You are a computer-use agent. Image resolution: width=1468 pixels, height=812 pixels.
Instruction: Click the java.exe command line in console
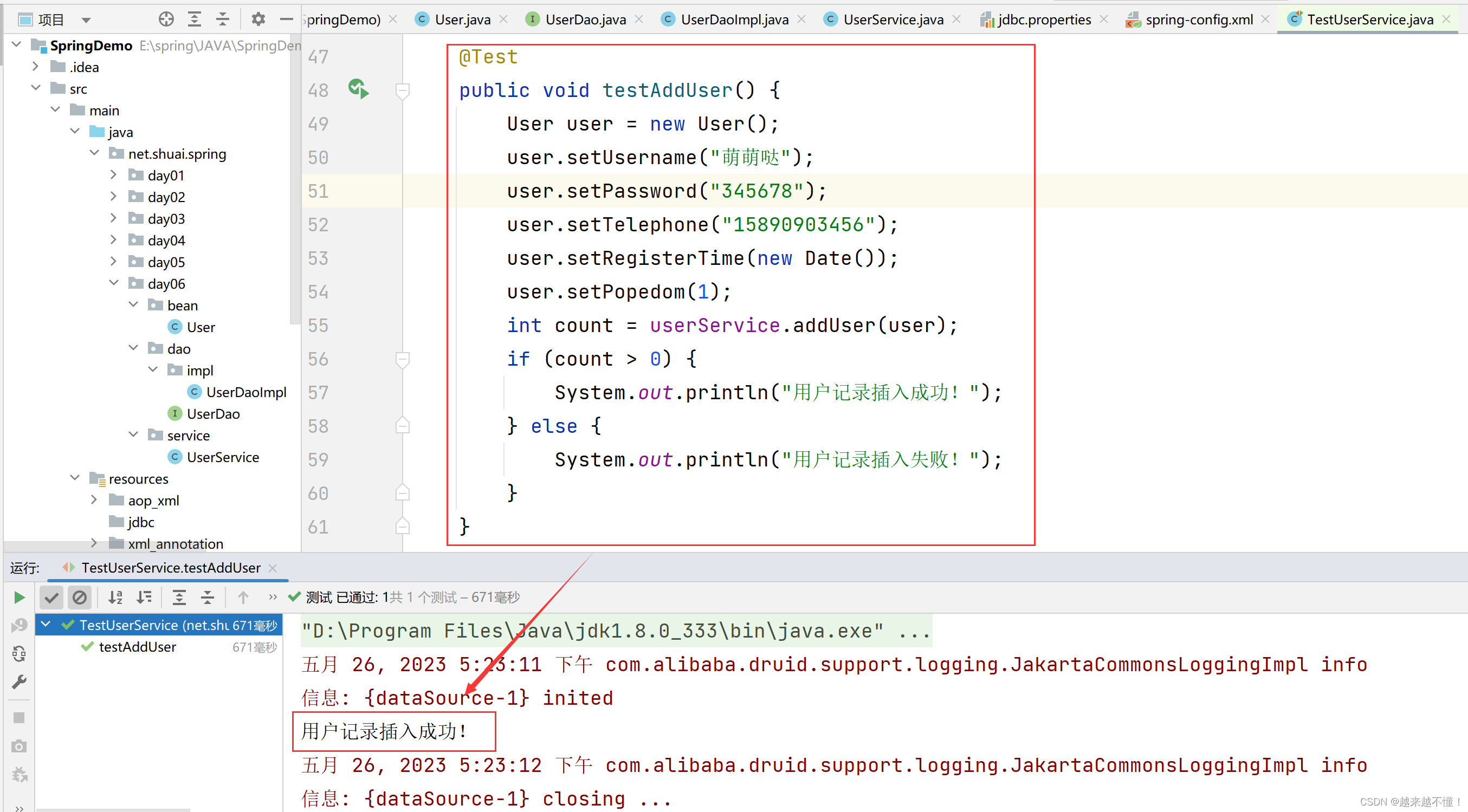tap(616, 631)
